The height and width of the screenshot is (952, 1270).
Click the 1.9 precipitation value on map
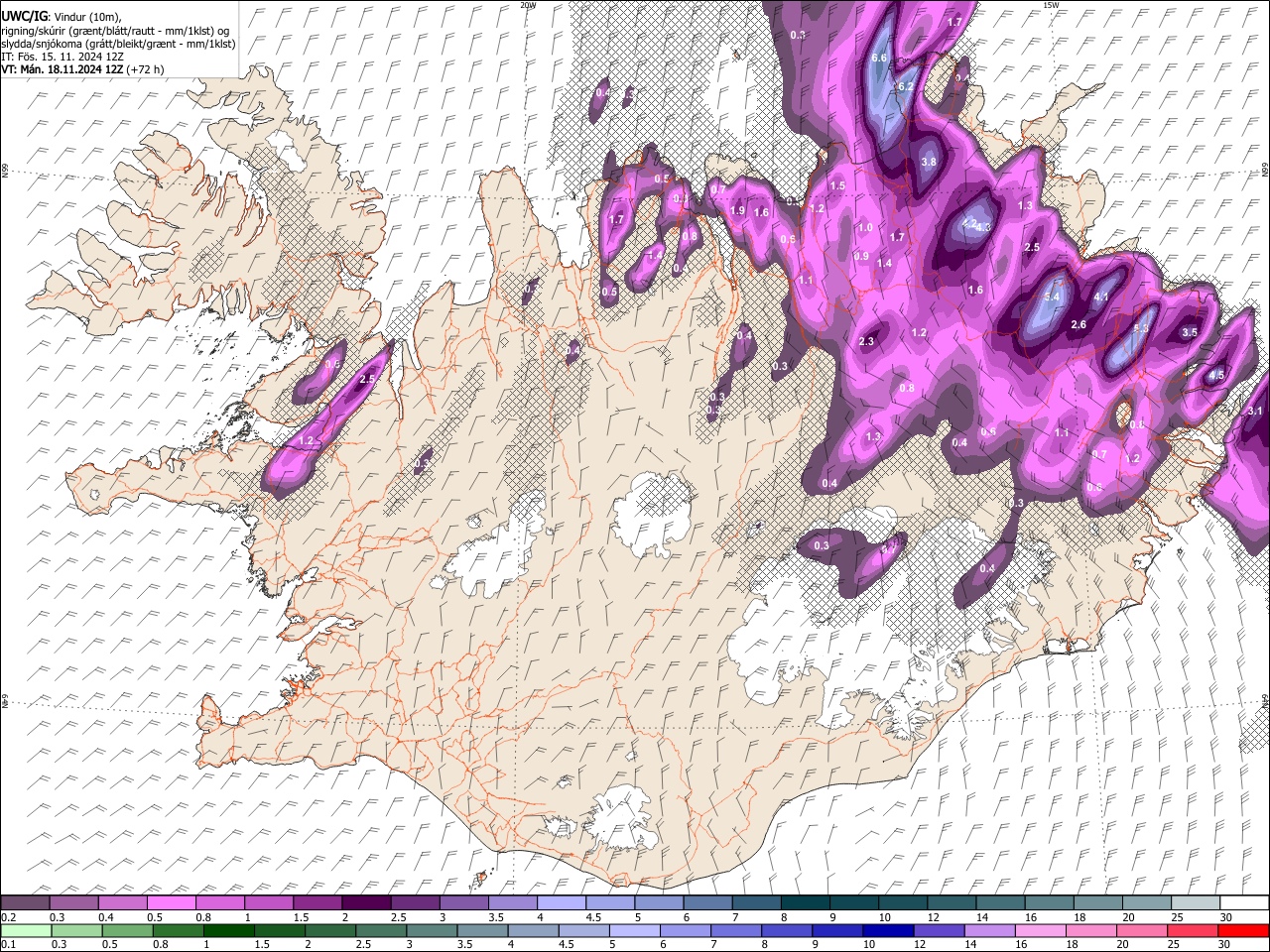[737, 211]
